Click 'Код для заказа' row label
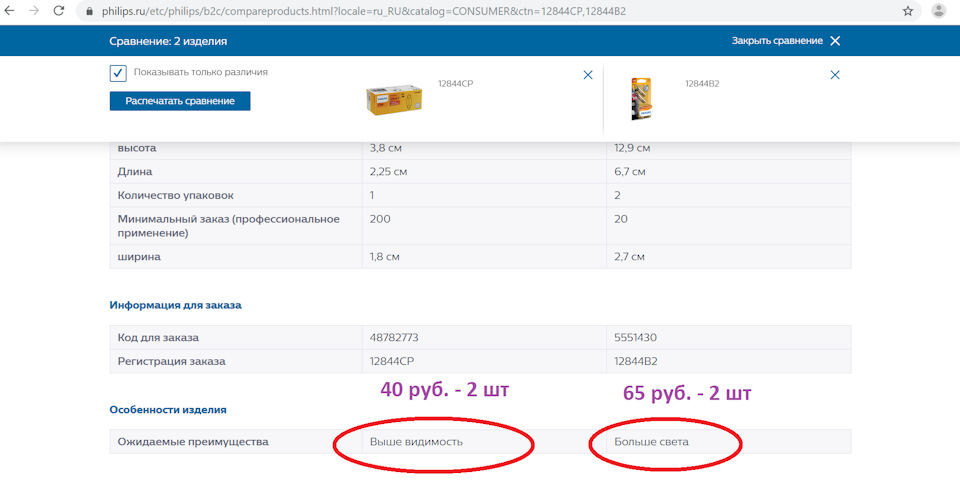 (x=158, y=337)
